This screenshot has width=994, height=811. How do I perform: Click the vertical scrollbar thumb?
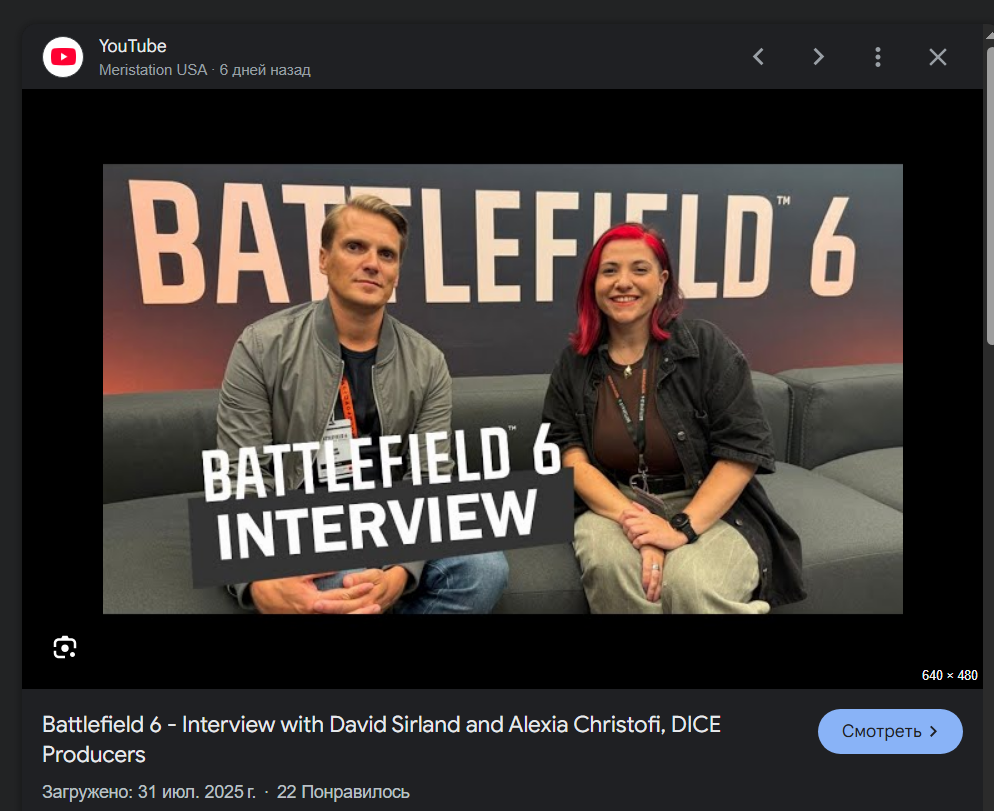pyautogui.click(x=990, y=193)
